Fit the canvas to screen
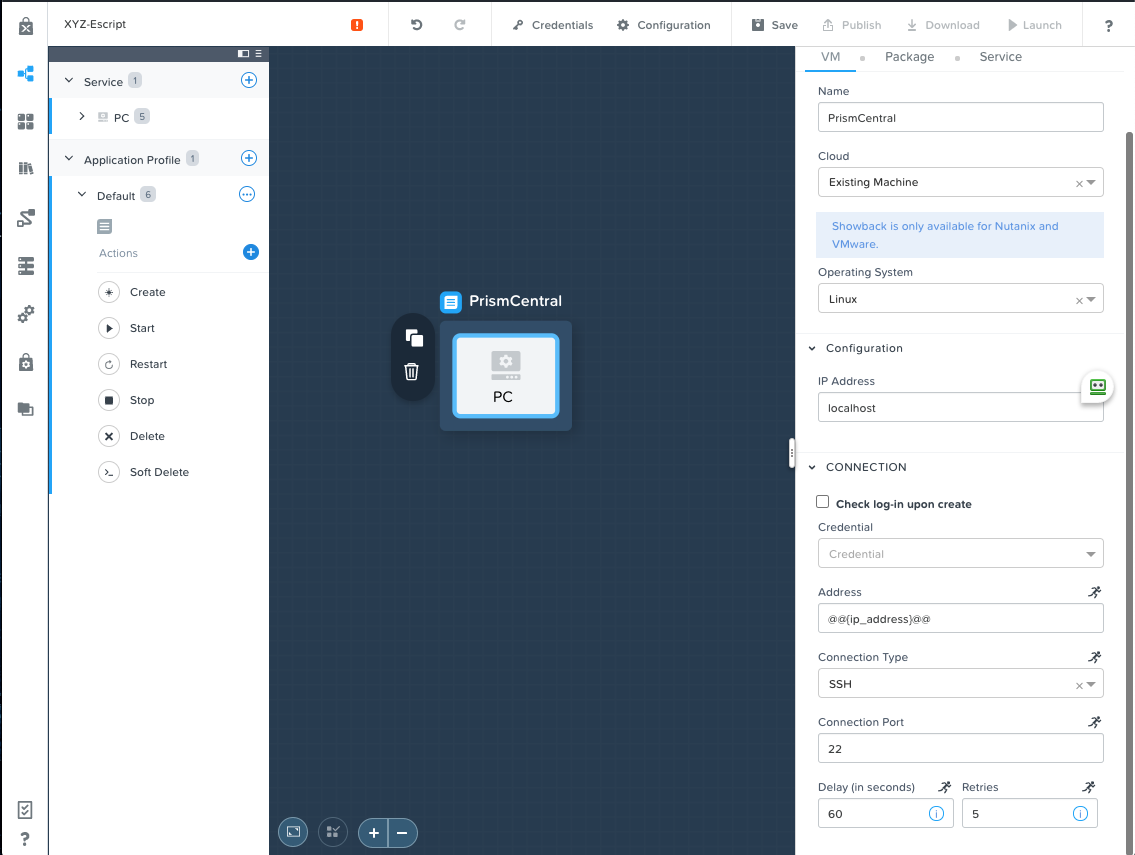 coord(293,832)
